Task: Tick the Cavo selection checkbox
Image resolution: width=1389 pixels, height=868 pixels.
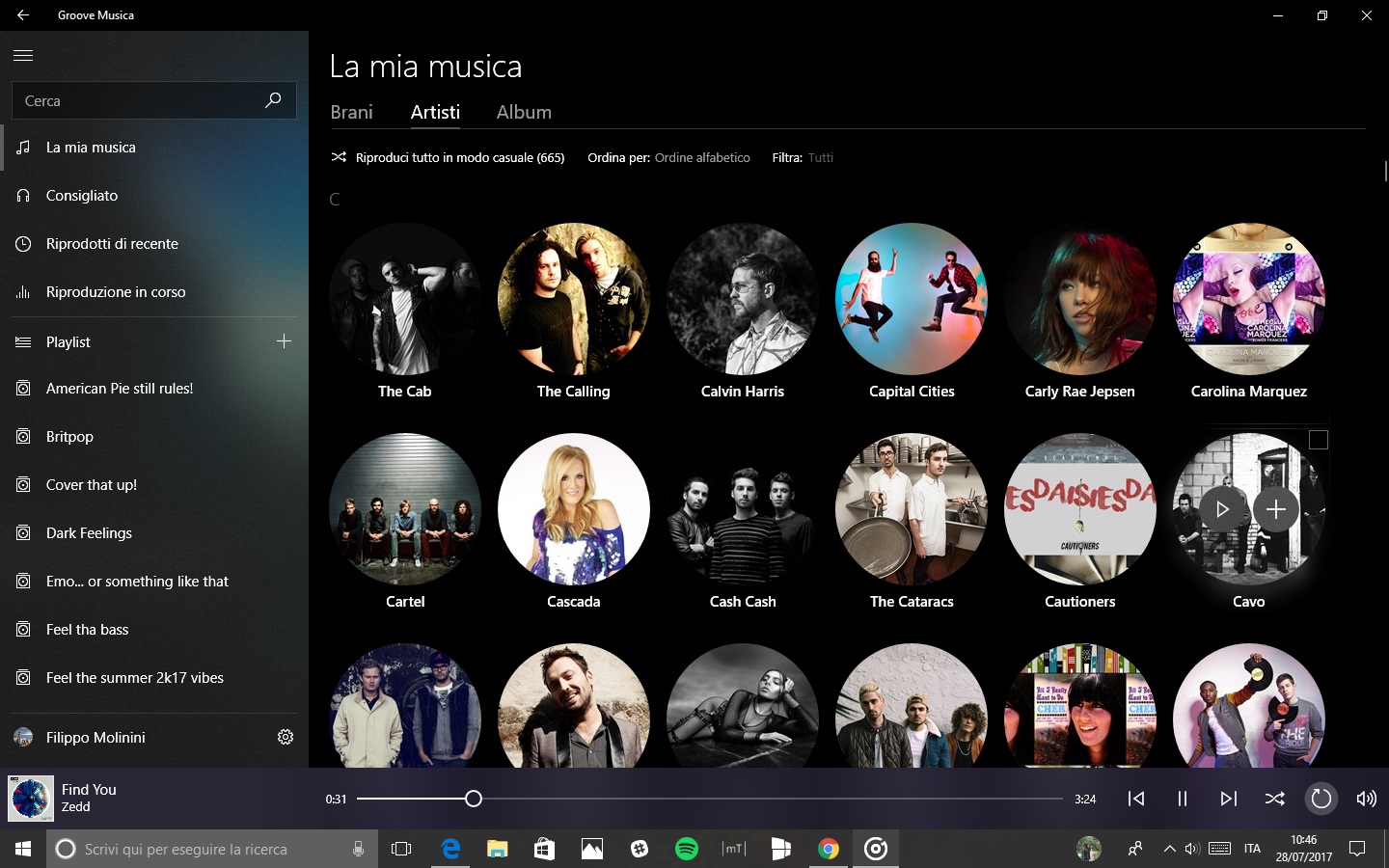Action: [1319, 440]
